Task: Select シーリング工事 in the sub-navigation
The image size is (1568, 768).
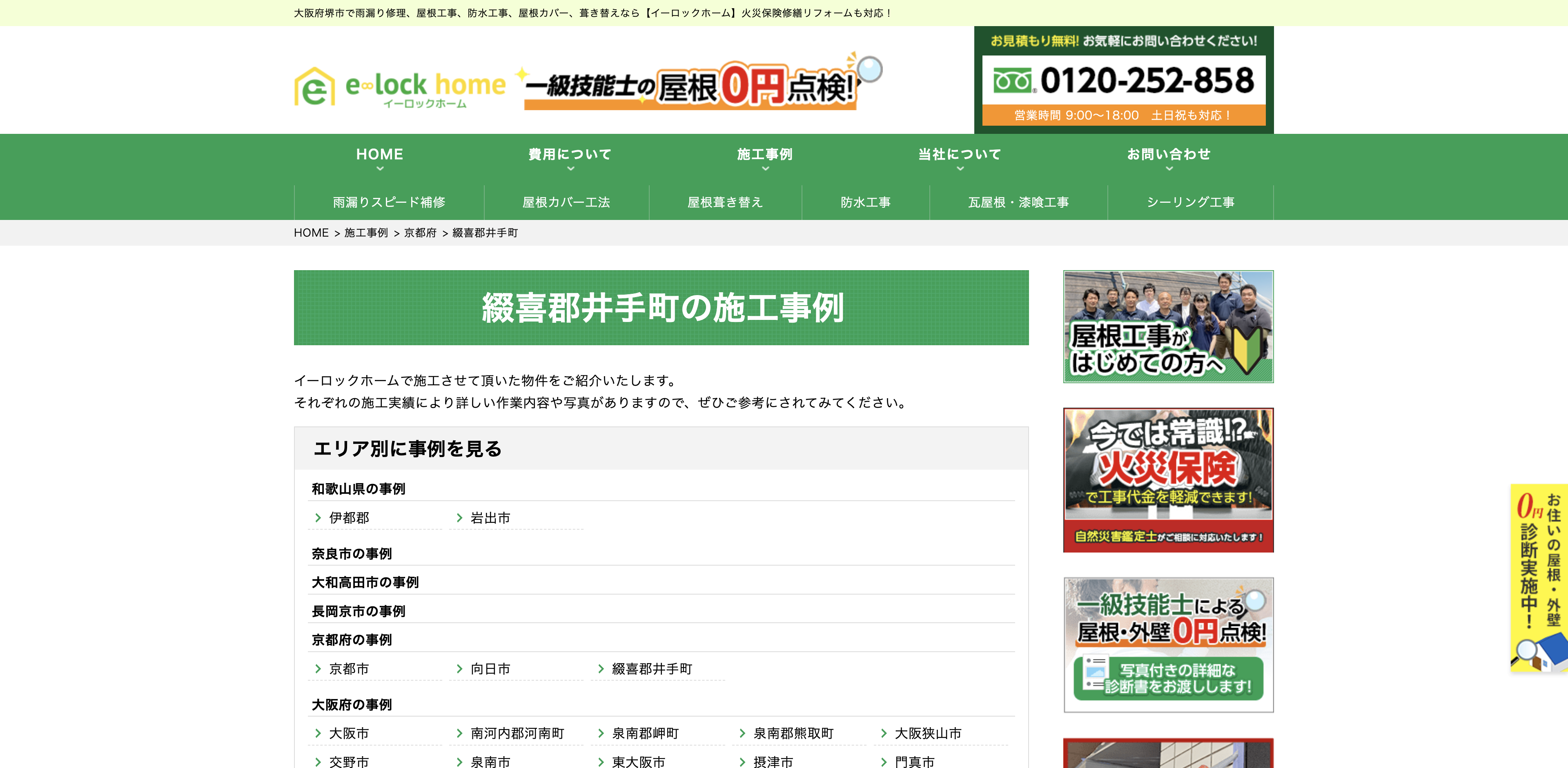Action: [x=1191, y=202]
